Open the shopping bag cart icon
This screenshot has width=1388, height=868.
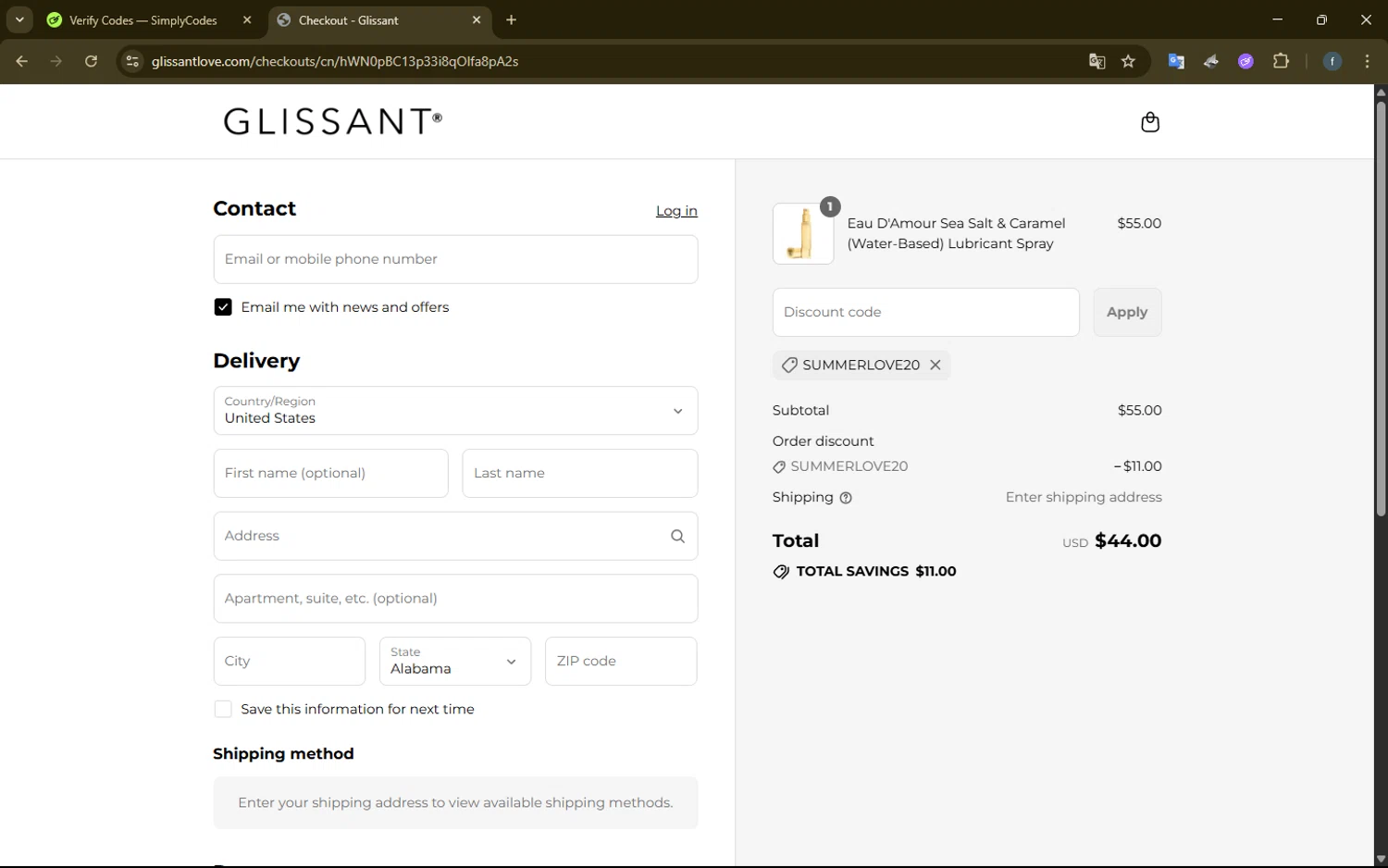[1150, 122]
